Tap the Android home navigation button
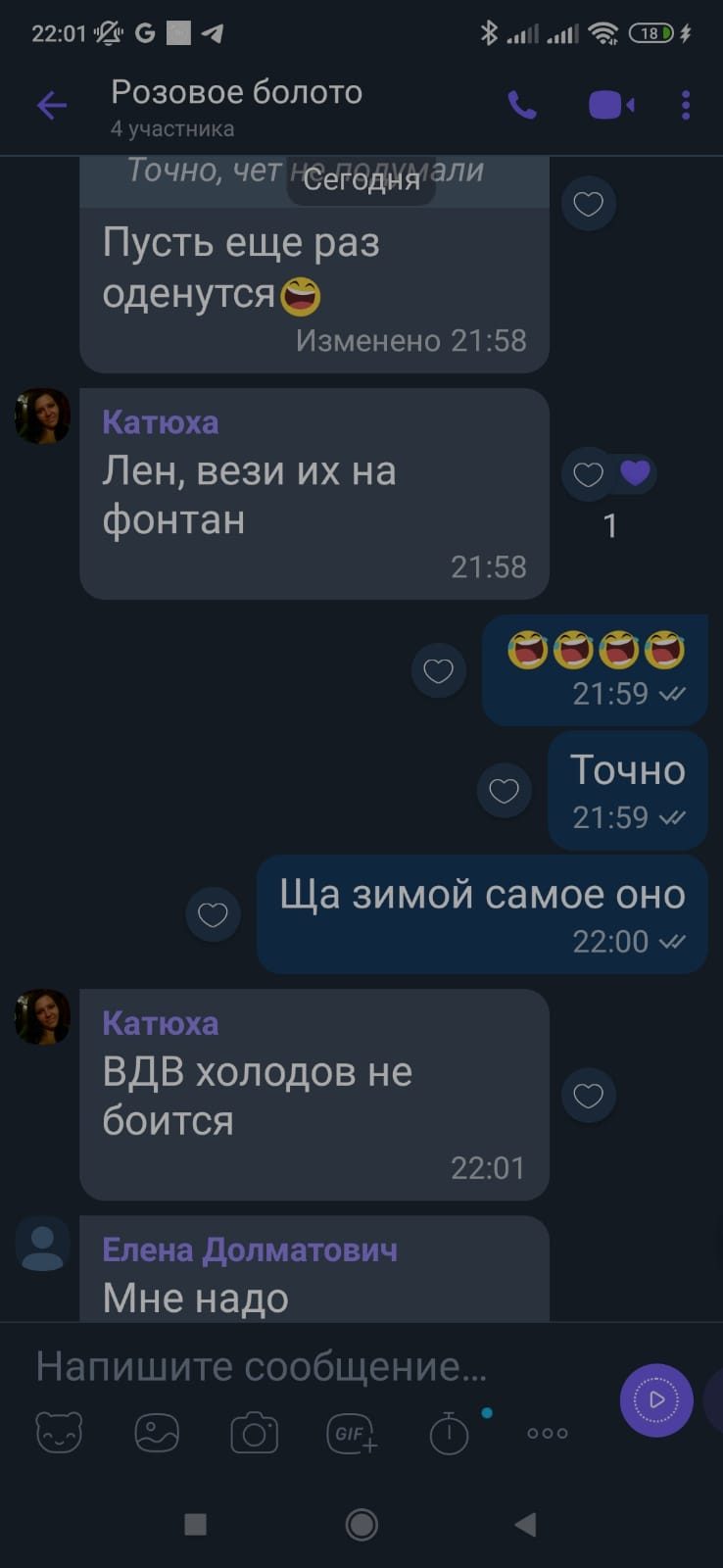Viewport: 723px width, 1568px height. (361, 1524)
